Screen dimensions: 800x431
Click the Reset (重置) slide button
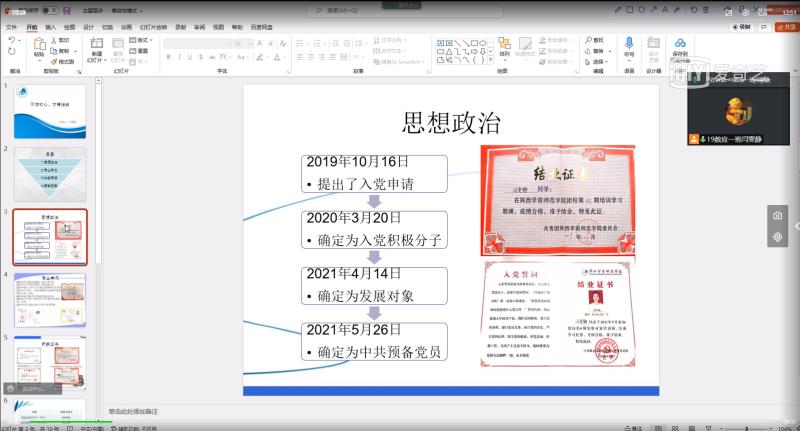pyautogui.click(x=139, y=51)
